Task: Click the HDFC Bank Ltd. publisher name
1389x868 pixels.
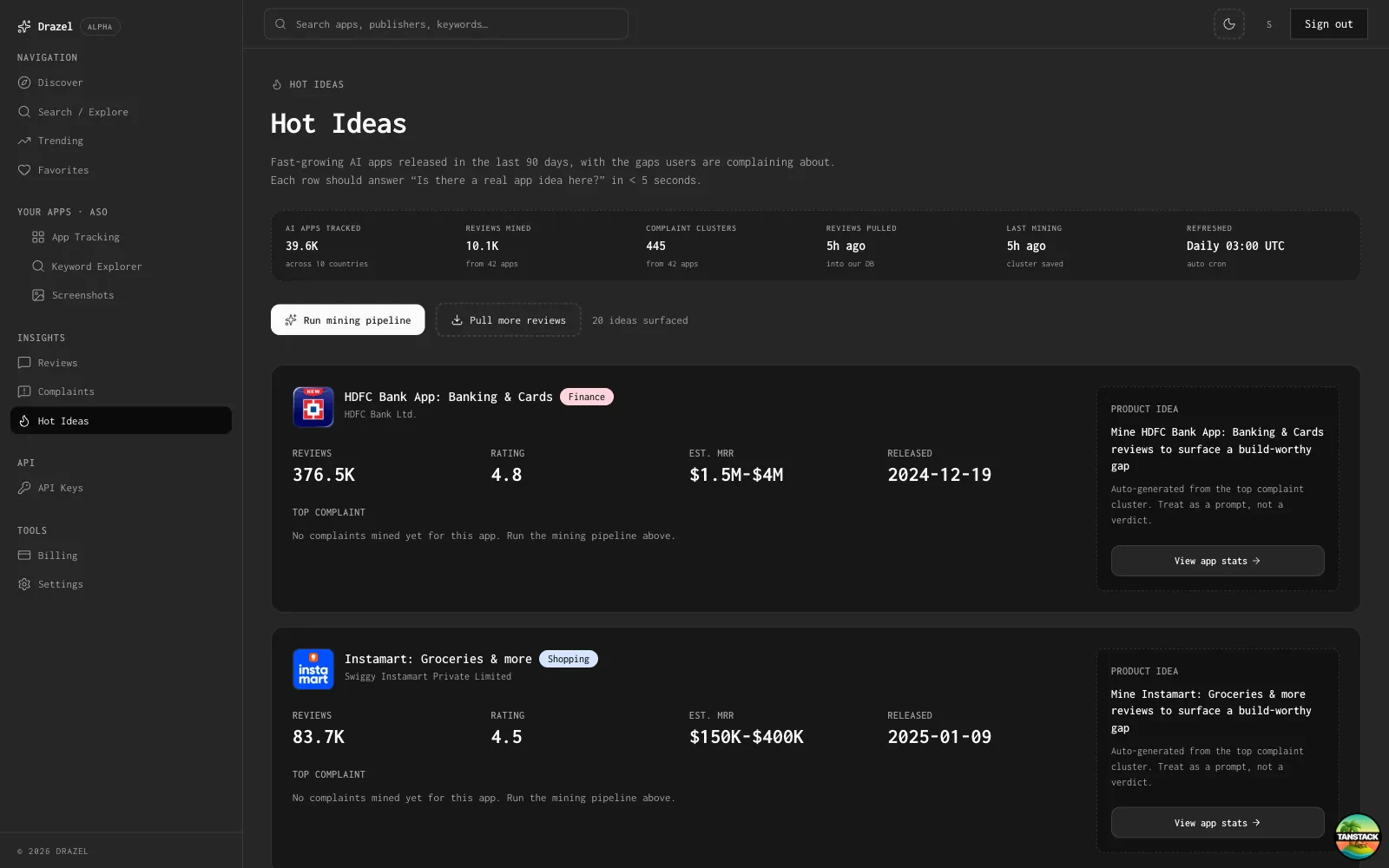Action: [380, 414]
